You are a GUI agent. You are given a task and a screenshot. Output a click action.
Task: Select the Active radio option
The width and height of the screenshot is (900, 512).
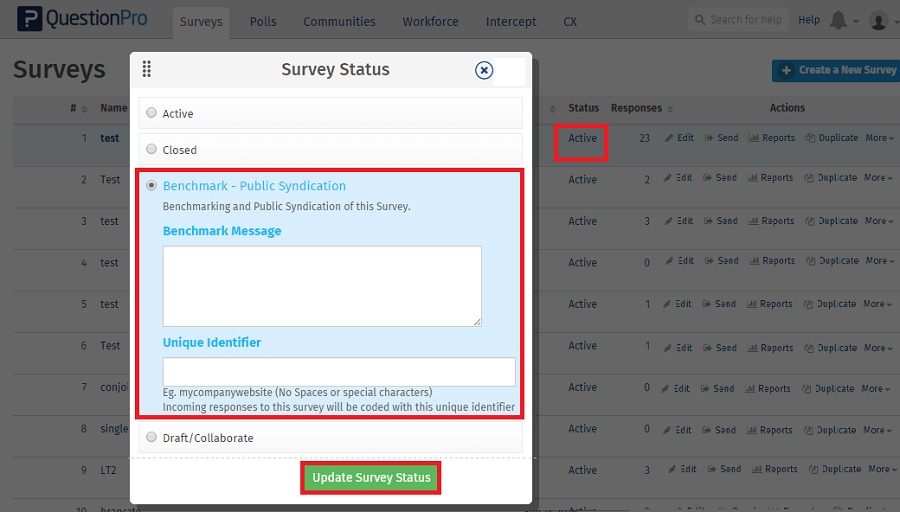pyautogui.click(x=152, y=113)
